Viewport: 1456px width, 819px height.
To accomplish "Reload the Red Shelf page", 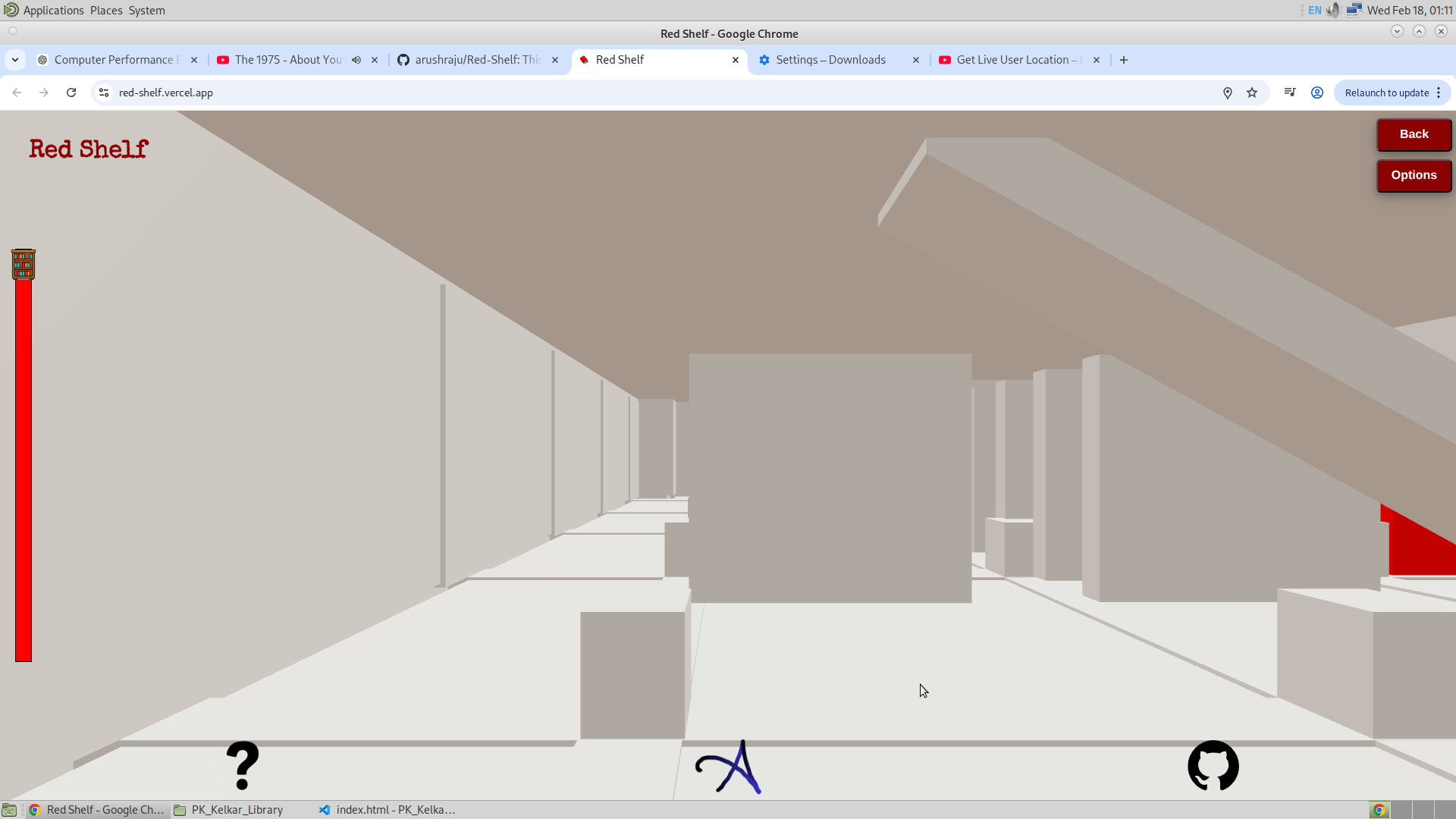I will (x=71, y=93).
